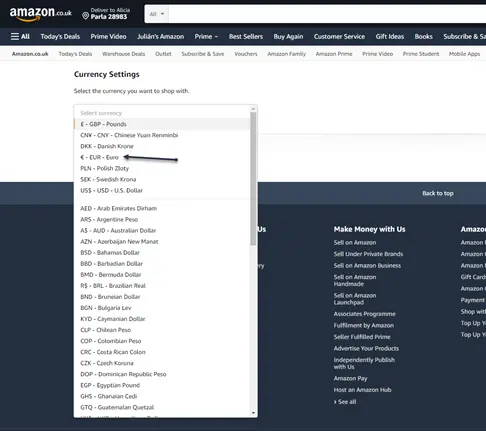Choose GHS - Ghanaian Cedi
The height and width of the screenshot is (431, 486).
(162, 396)
